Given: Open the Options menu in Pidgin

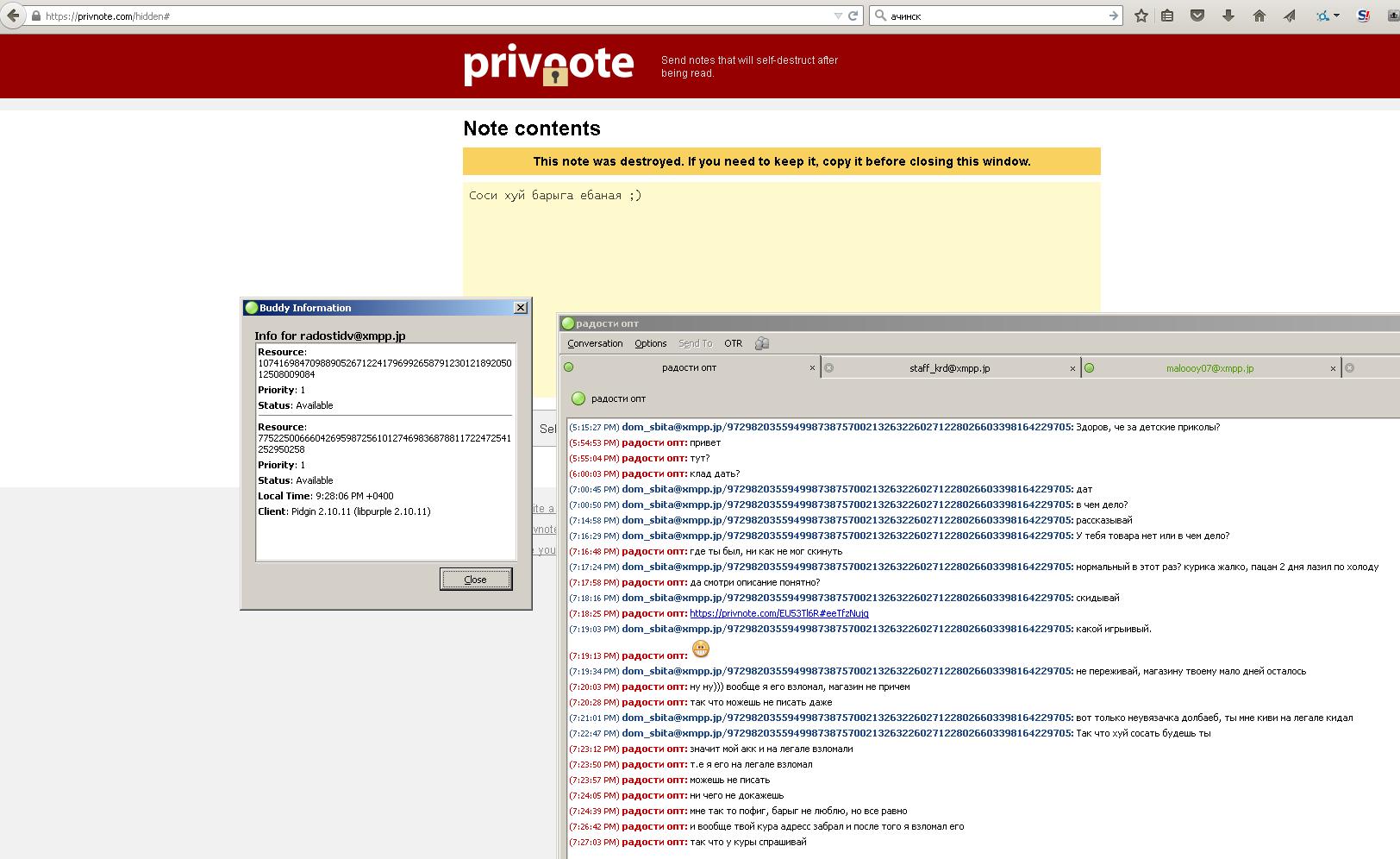Looking at the screenshot, I should [x=651, y=343].
